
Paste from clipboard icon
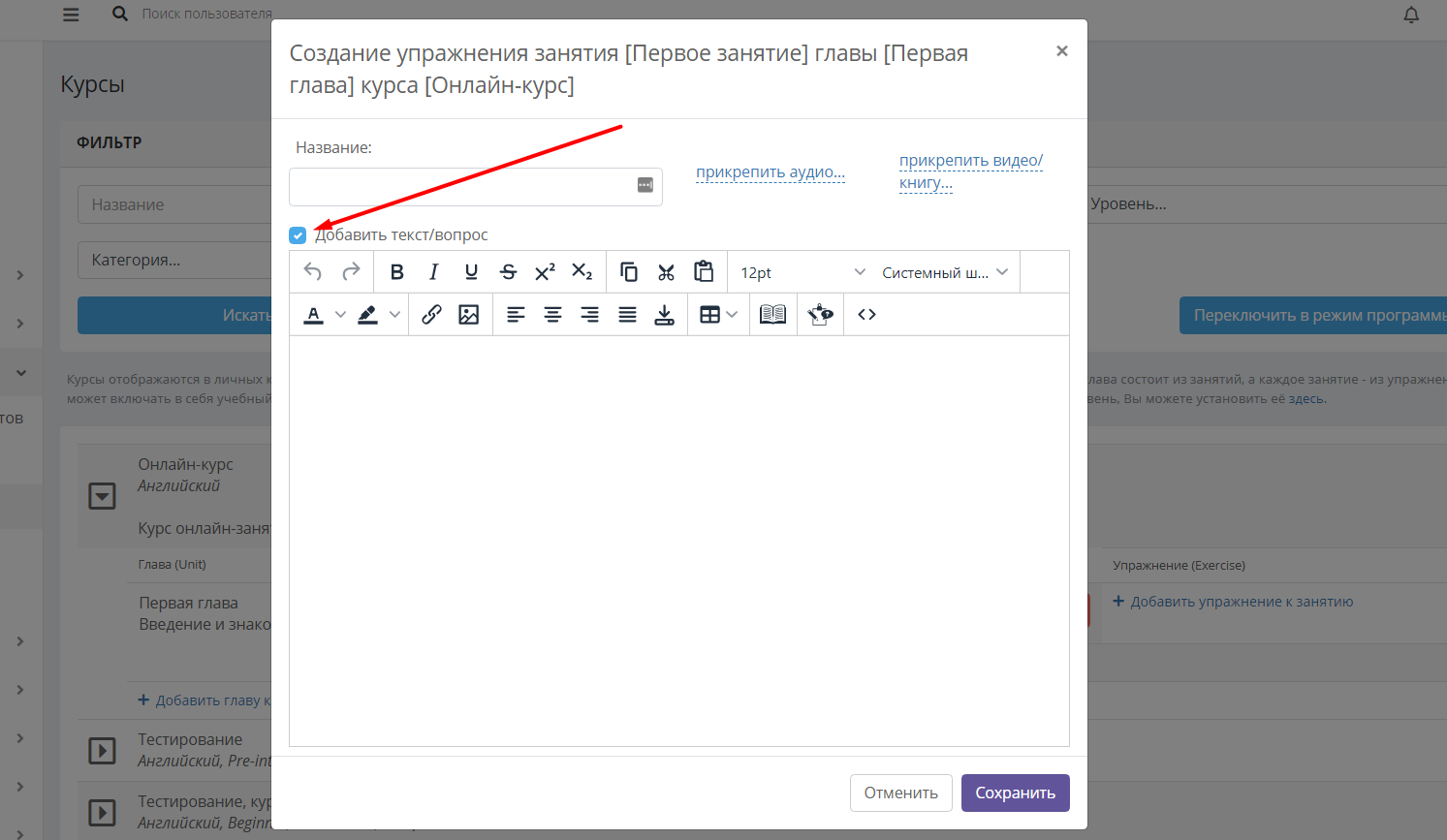coord(704,272)
